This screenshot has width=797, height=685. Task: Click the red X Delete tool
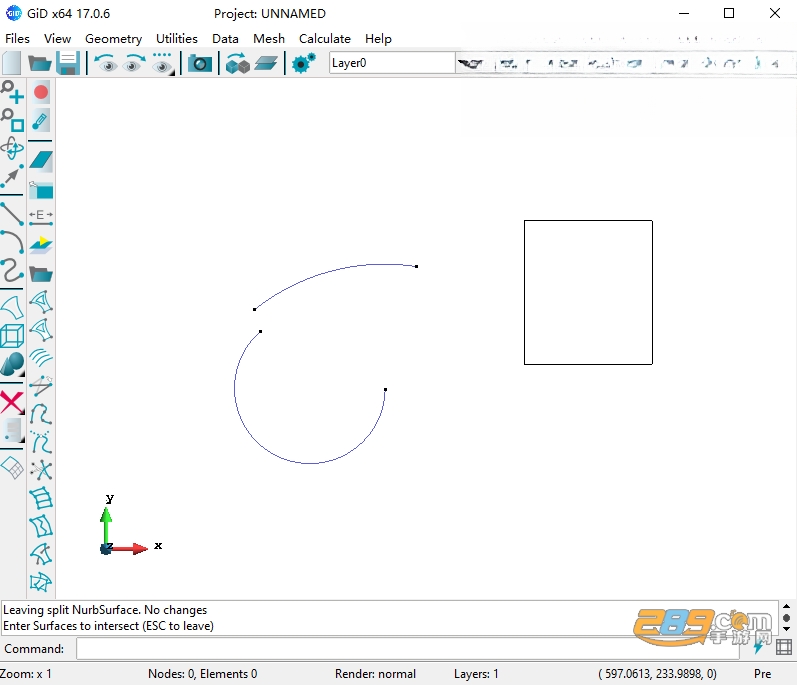[12, 403]
